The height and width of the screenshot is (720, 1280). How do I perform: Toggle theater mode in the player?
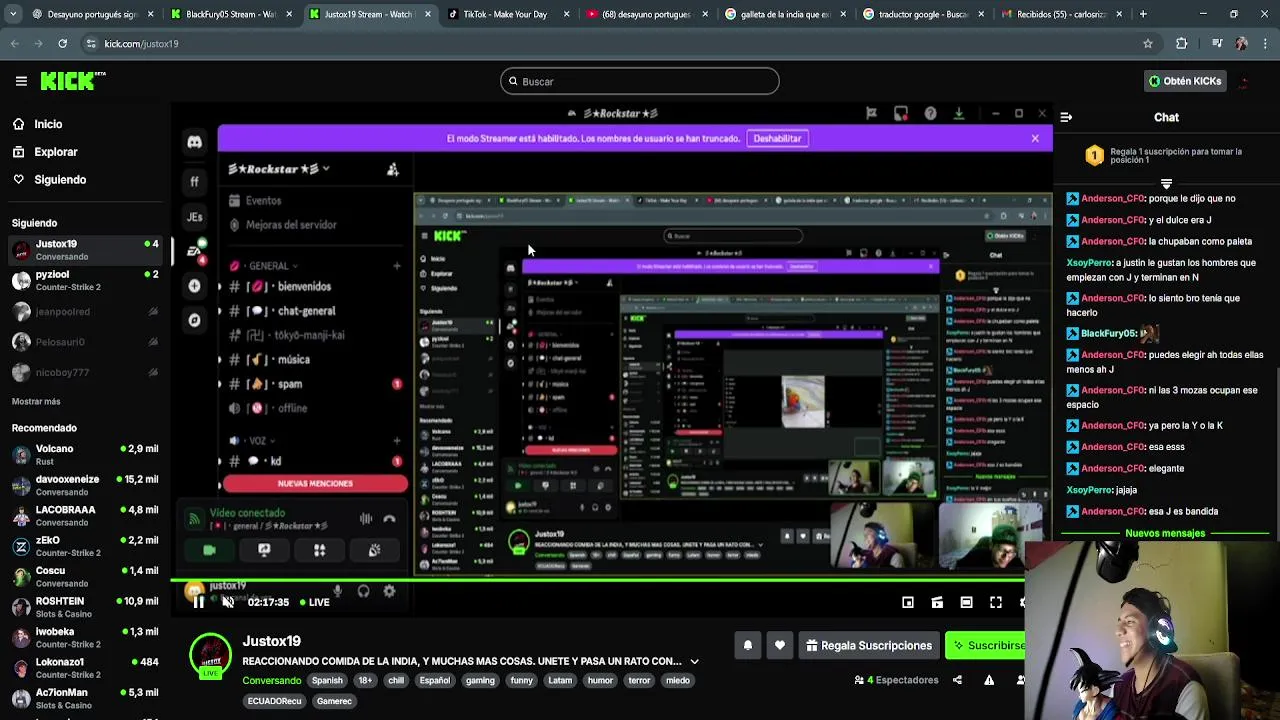click(966, 602)
